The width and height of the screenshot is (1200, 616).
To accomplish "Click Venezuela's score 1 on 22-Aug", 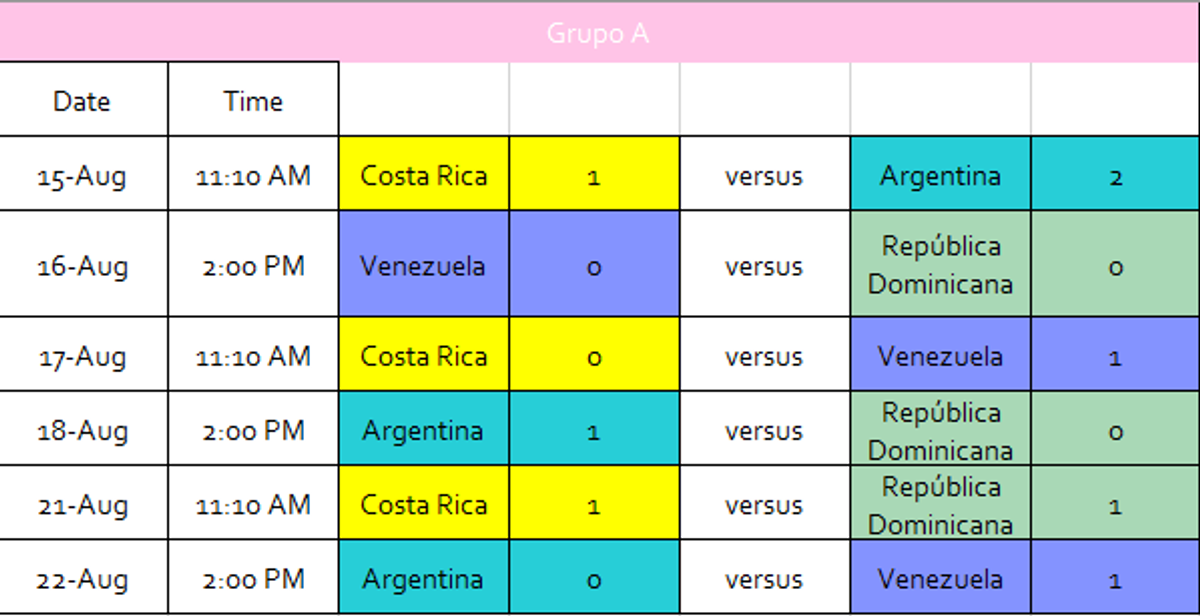I will tap(1115, 577).
